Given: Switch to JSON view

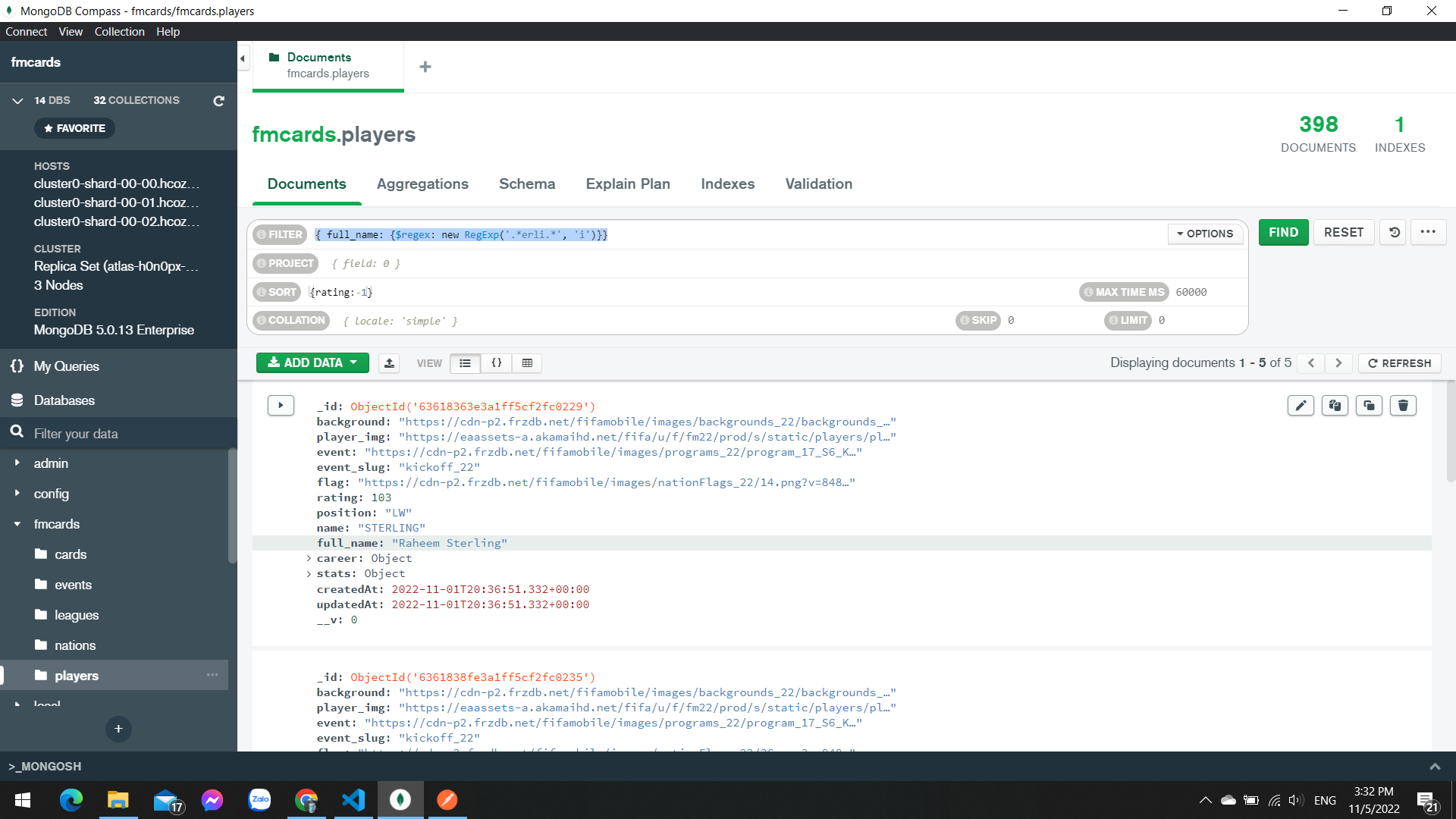Looking at the screenshot, I should click(x=496, y=363).
